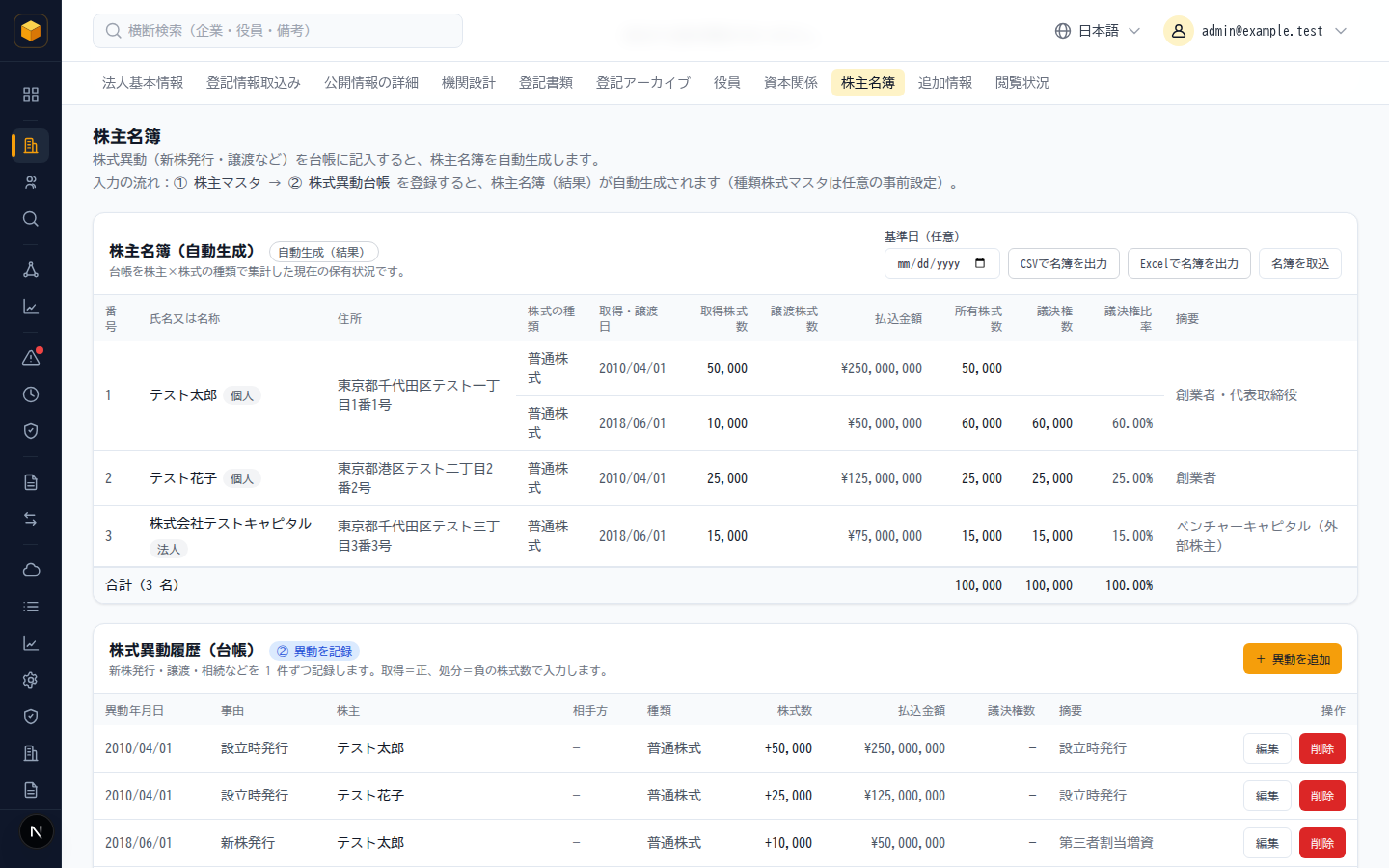Image resolution: width=1389 pixels, height=868 pixels.
Task: Click the 氏名又は名称 column header
Action: pyautogui.click(x=185, y=319)
